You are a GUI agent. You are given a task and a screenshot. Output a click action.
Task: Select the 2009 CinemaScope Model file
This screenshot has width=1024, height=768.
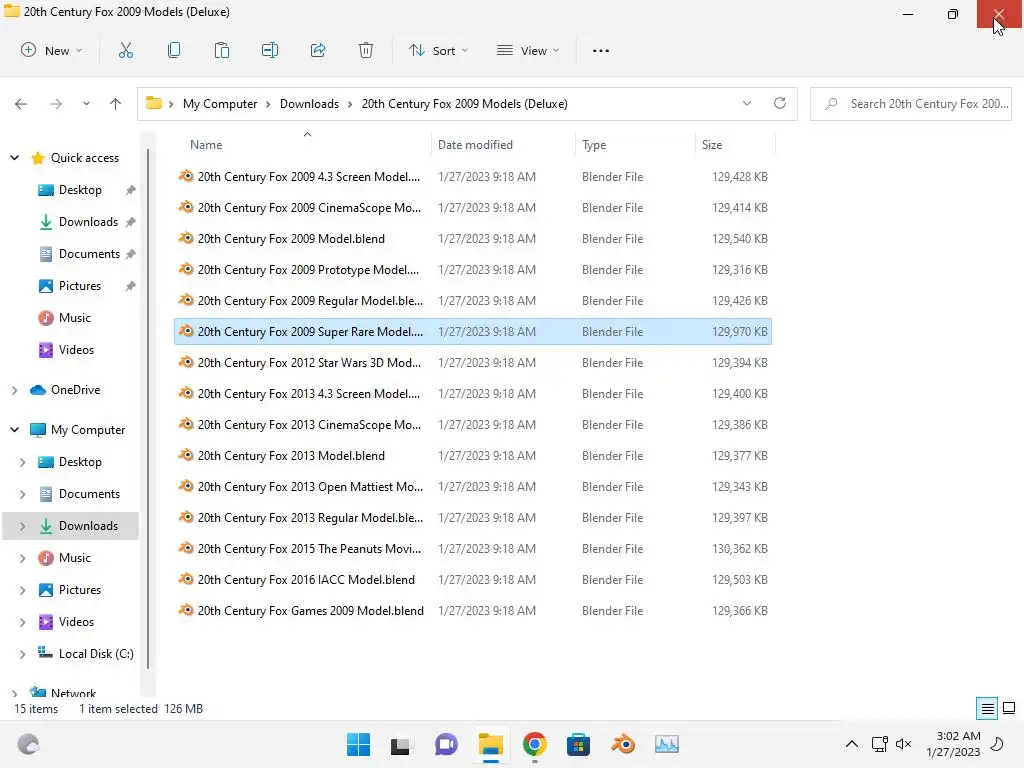[x=473, y=208]
